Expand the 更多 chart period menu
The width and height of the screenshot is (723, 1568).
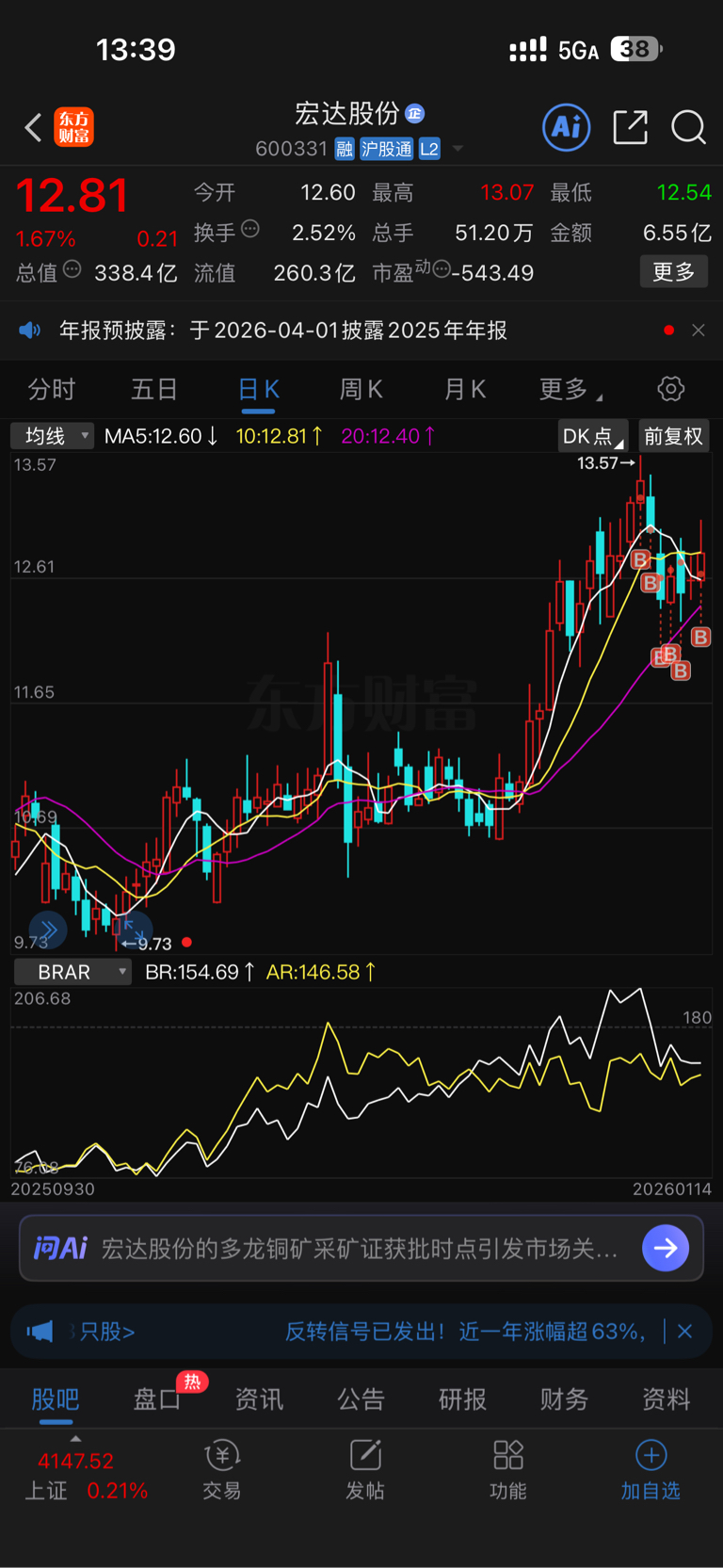pos(570,389)
